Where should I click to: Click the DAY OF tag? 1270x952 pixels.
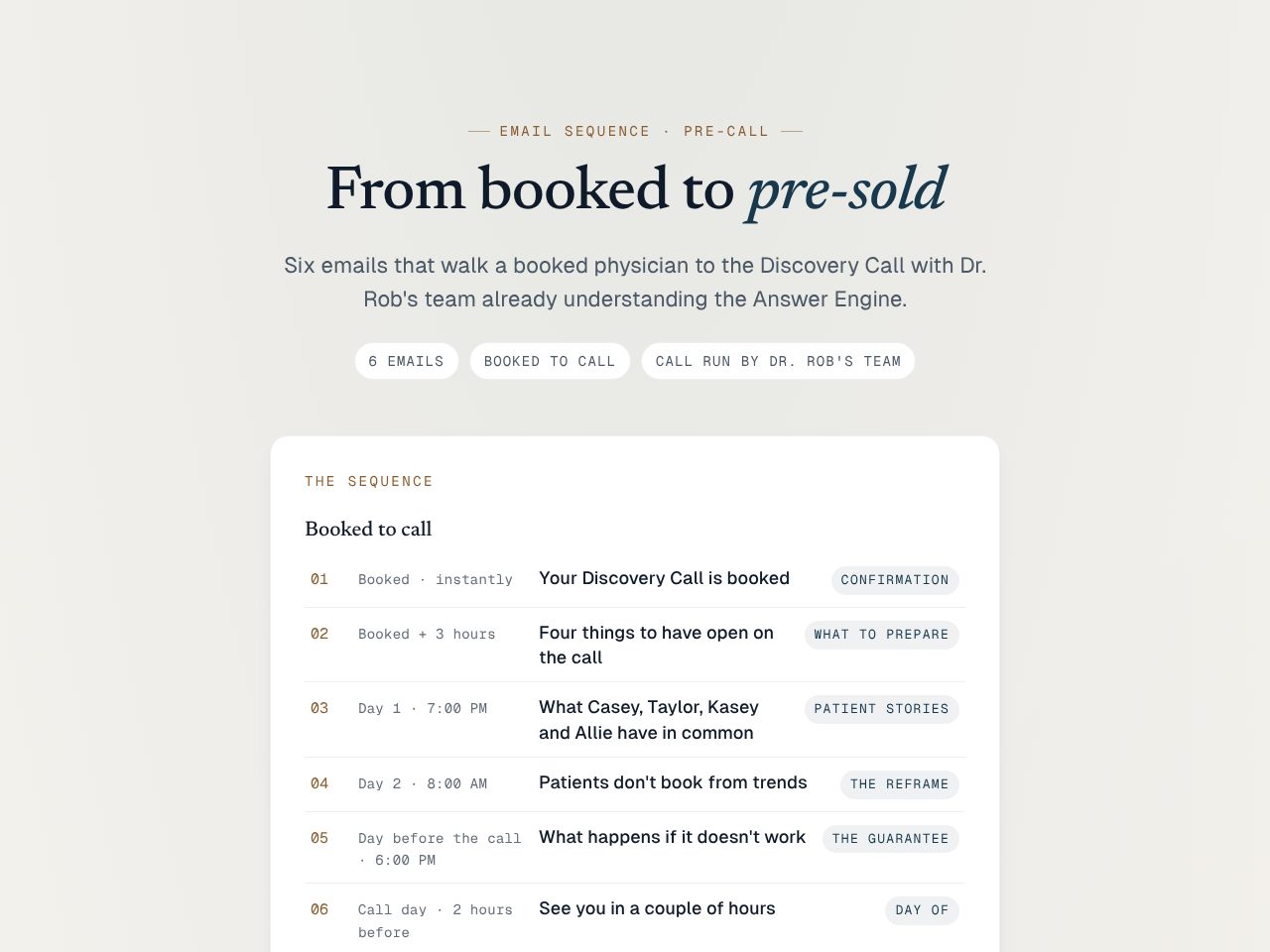pyautogui.click(x=922, y=910)
